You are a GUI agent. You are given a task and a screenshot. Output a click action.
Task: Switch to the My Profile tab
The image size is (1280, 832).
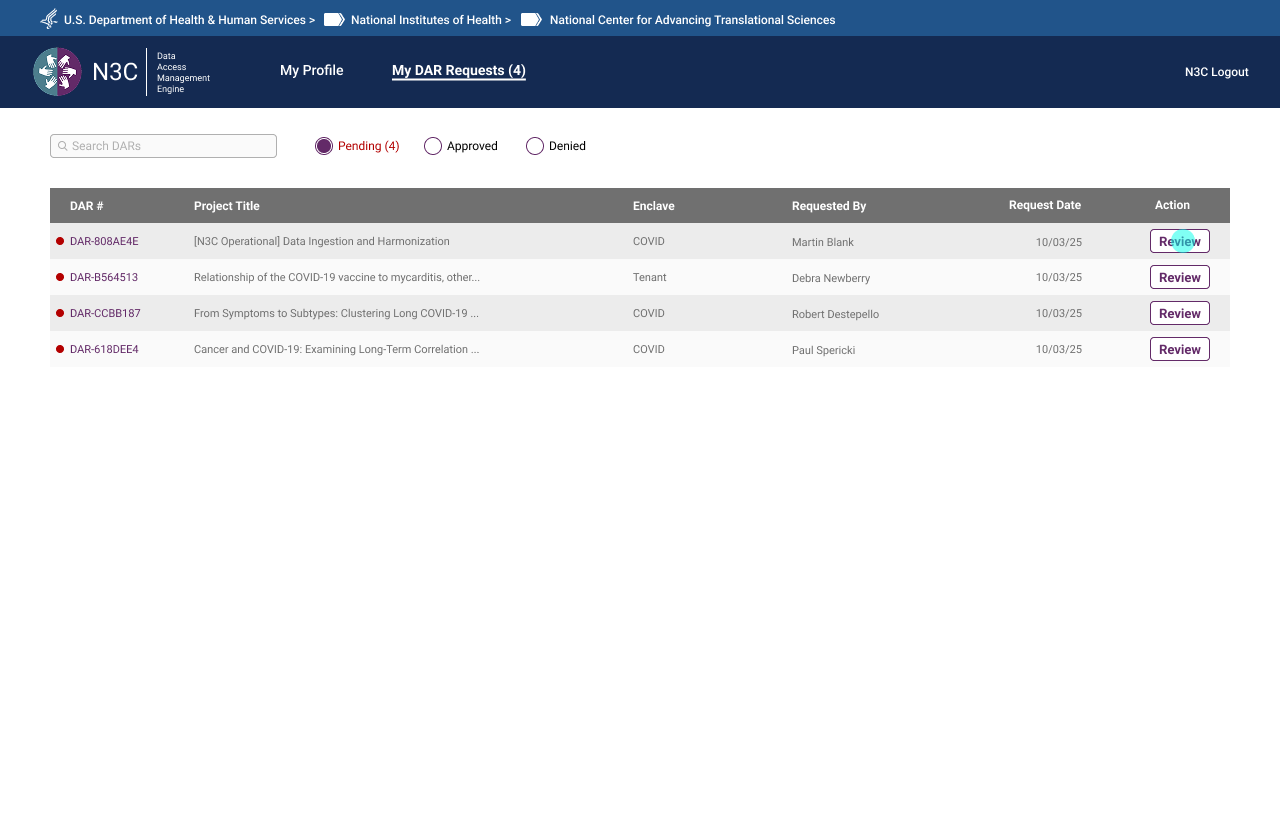pyautogui.click(x=311, y=70)
